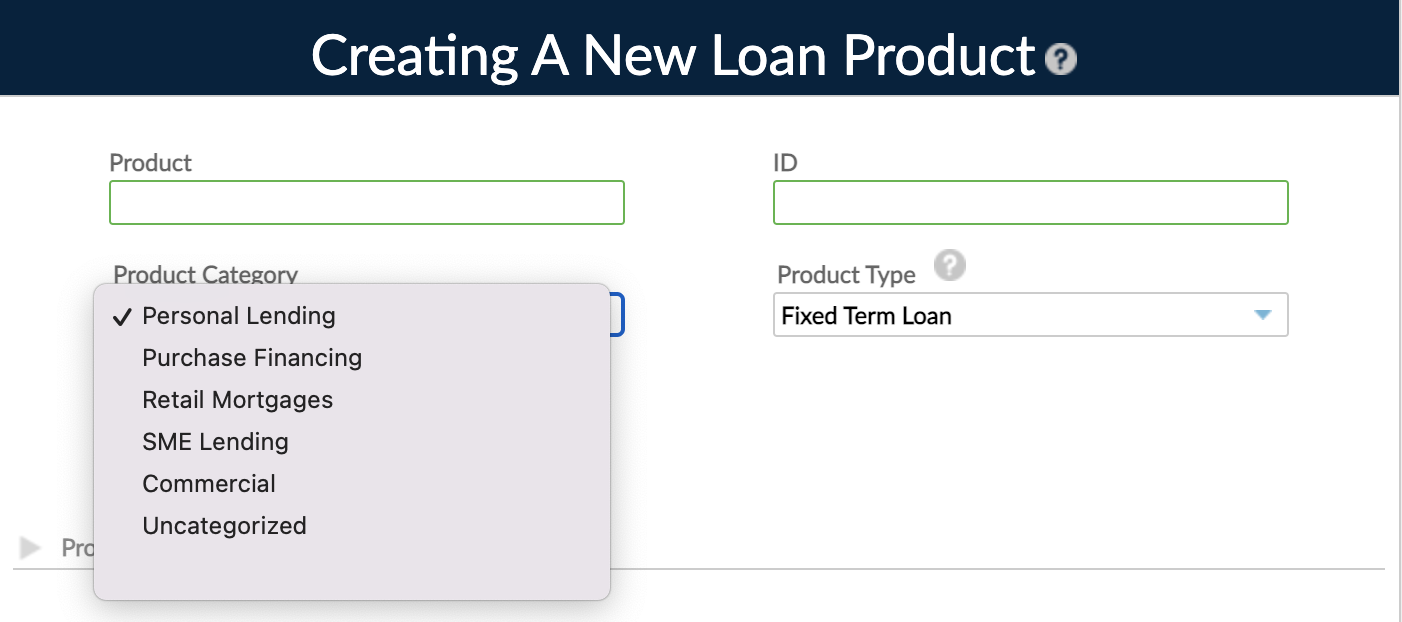Click the Product Category label

[x=205, y=275]
